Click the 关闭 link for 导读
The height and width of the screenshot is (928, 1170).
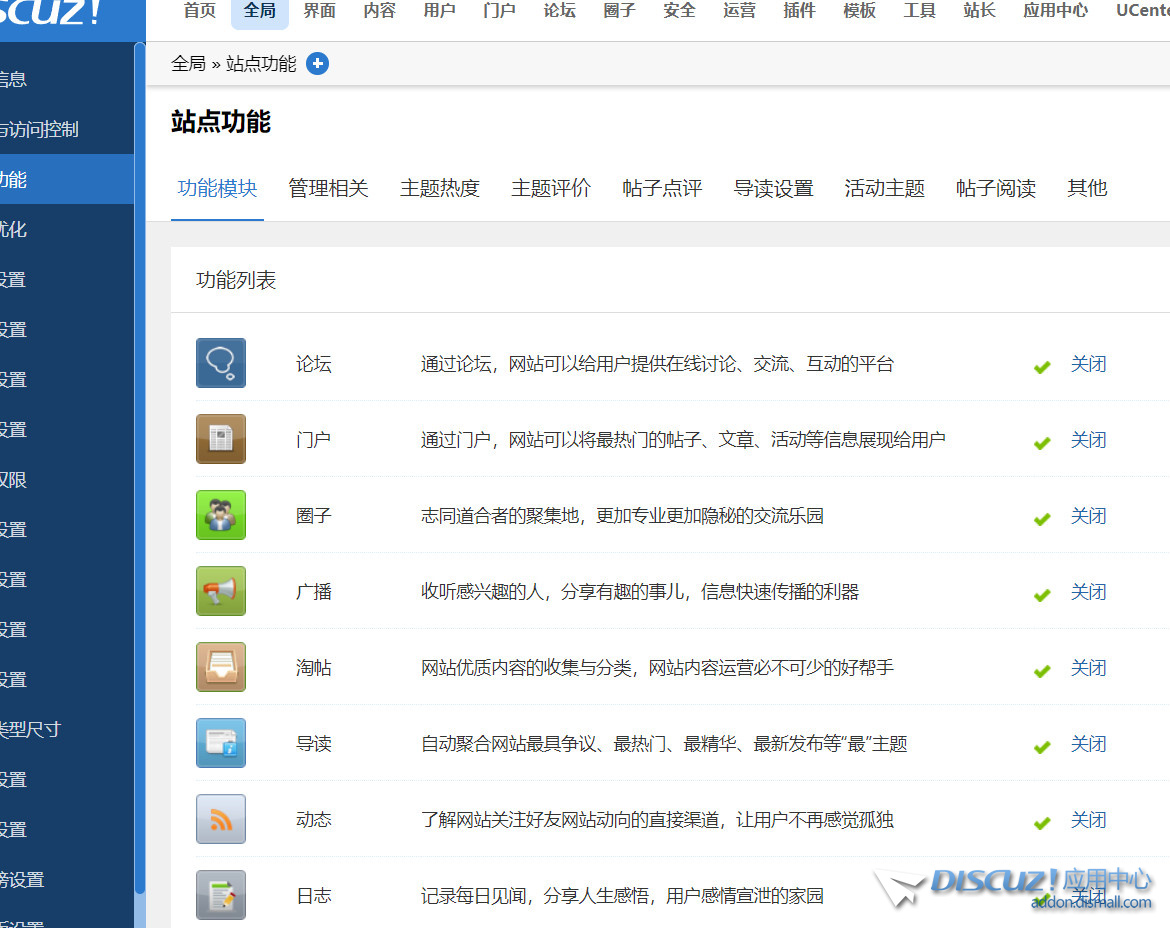coord(1088,744)
